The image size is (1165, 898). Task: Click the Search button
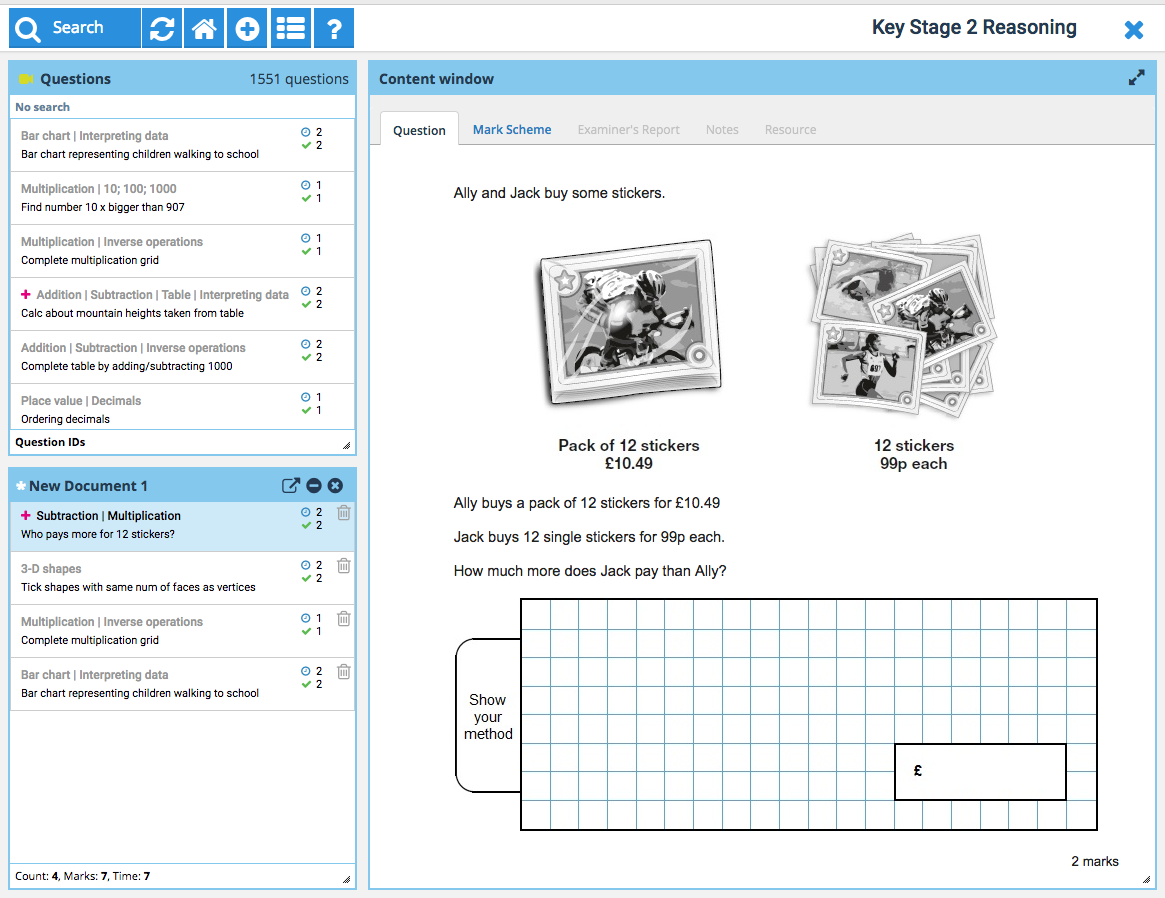[x=75, y=29]
